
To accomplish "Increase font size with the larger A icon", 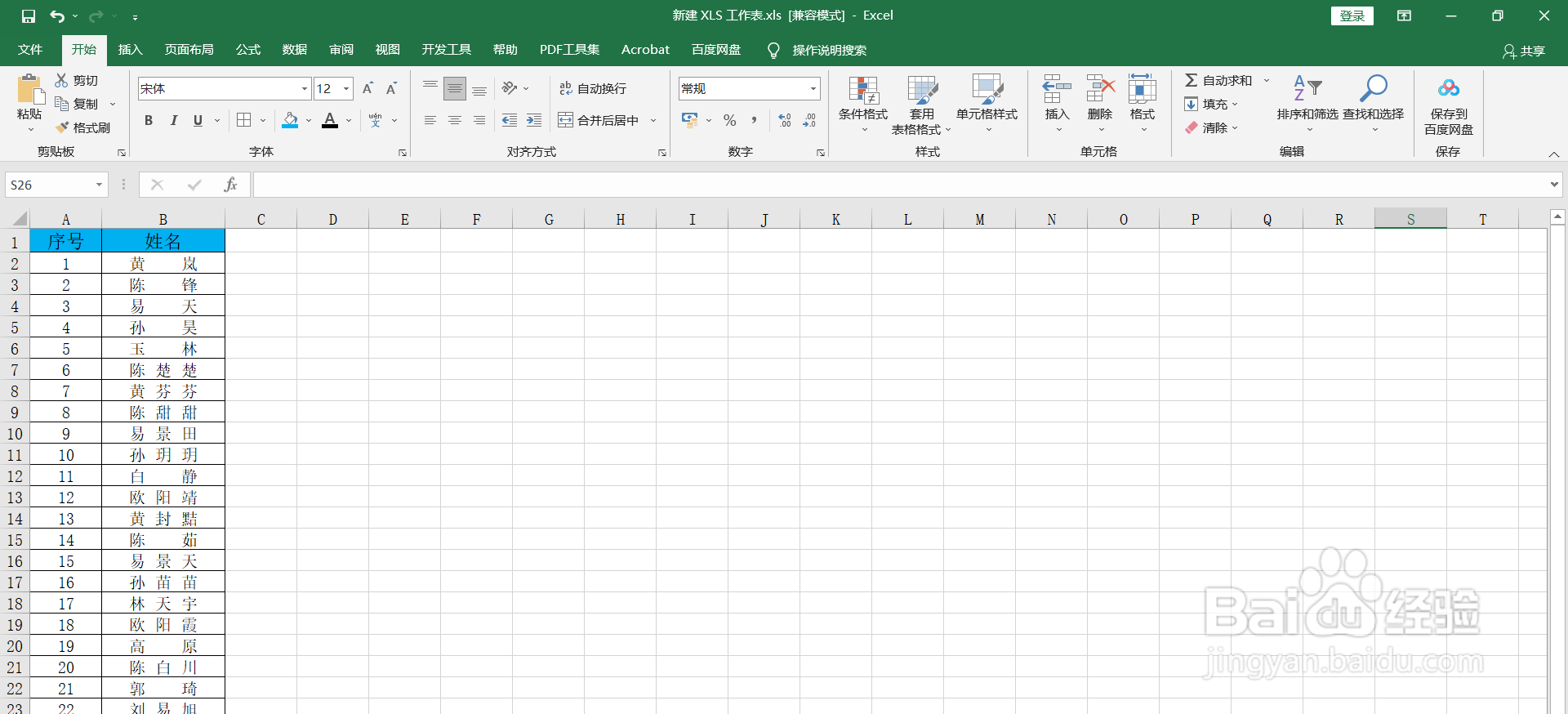I will [x=367, y=88].
